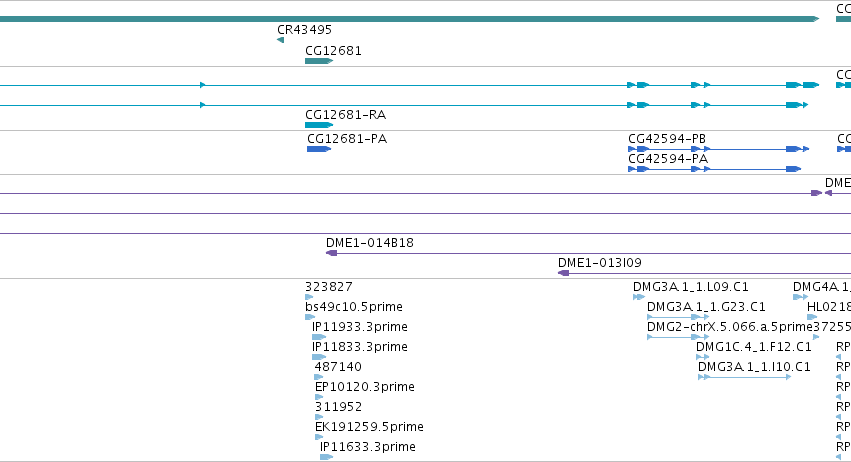This screenshot has width=851, height=462.
Task: Select the CG42594-PA label
Action: pos(668,159)
